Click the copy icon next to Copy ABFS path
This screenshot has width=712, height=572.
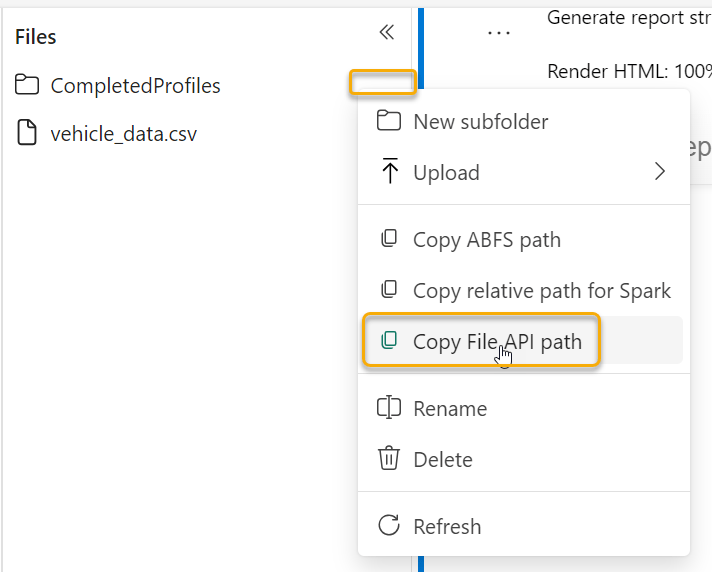(389, 239)
